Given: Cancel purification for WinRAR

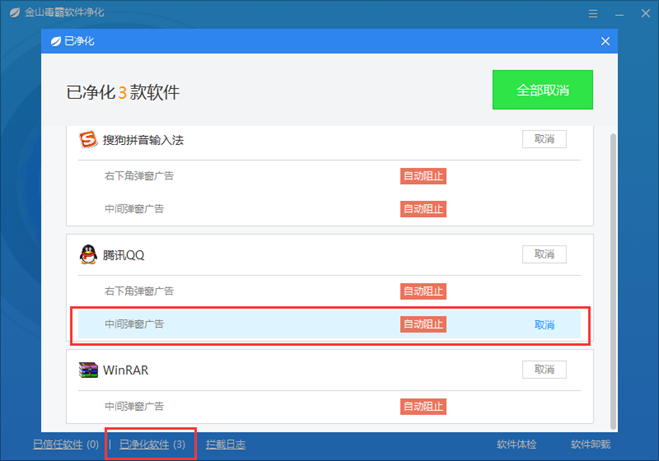Looking at the screenshot, I should (544, 369).
